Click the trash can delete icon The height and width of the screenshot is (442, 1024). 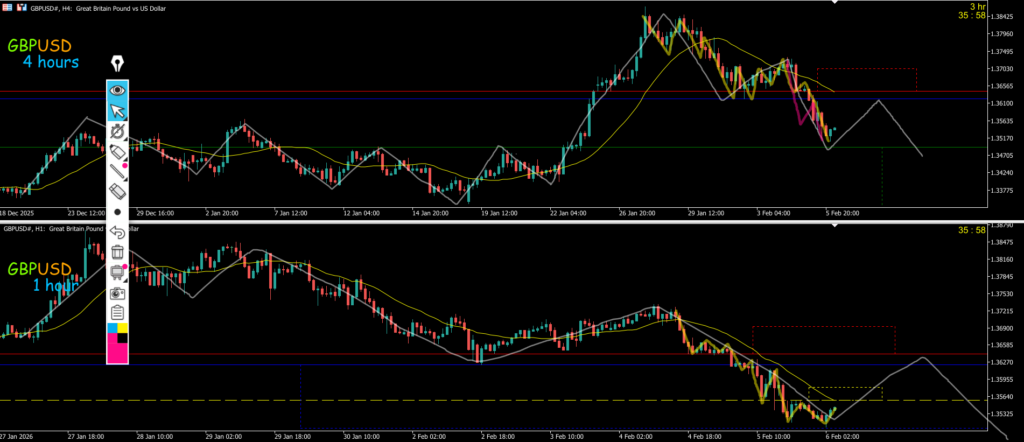[x=118, y=252]
